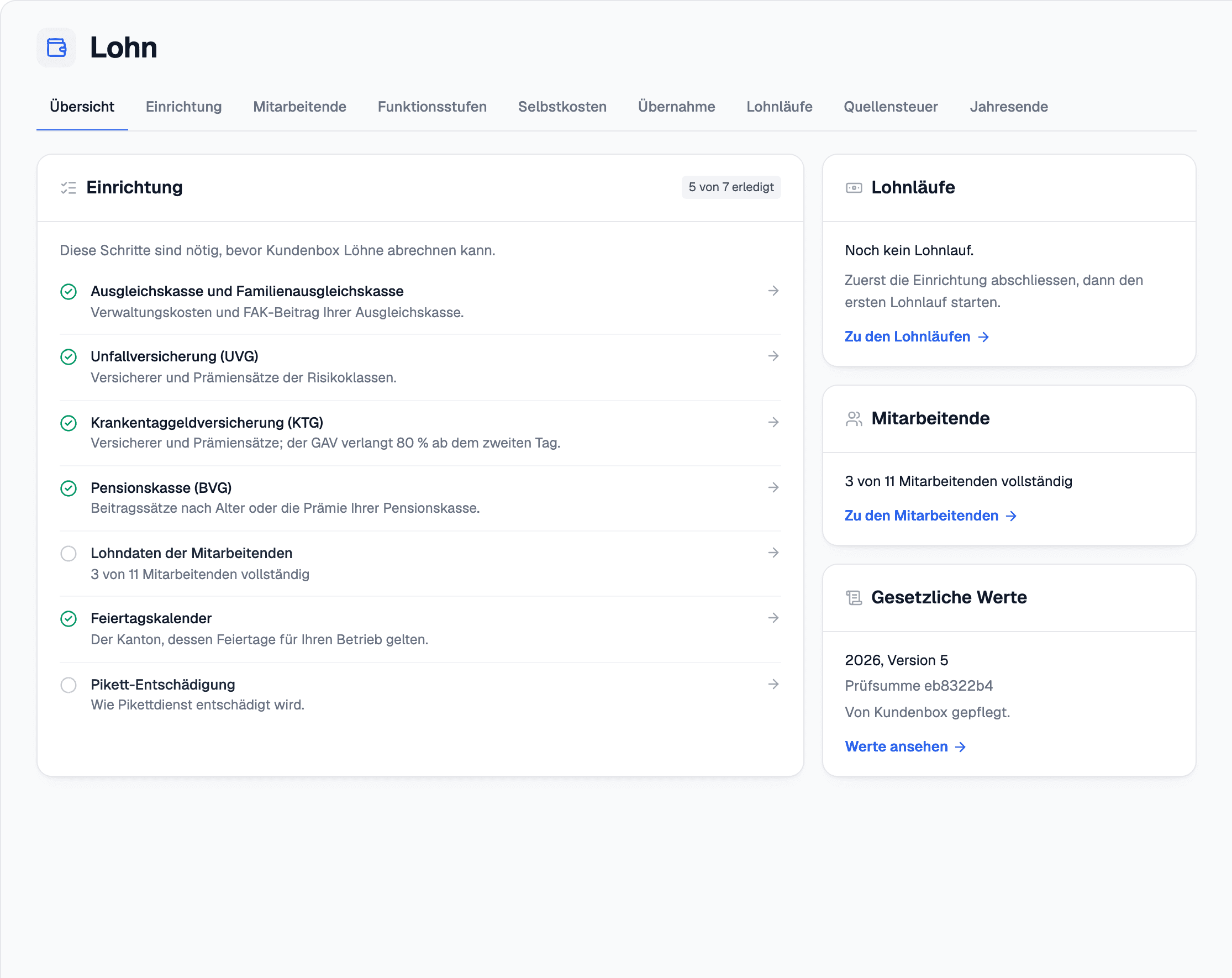The height and width of the screenshot is (978, 1232).
Task: Open Lohndaten der Mitarbeitenden via its arrow
Action: pos(773,553)
